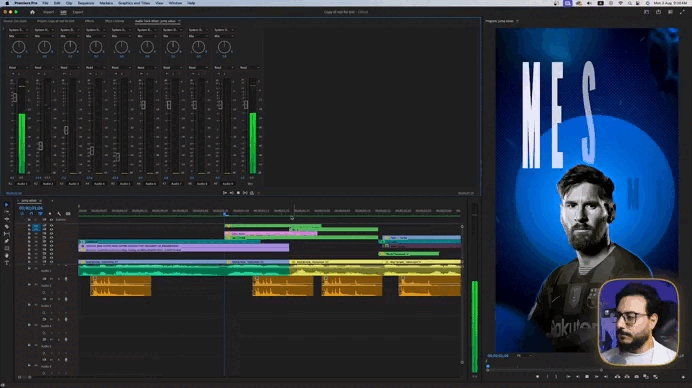Select the Slip tool
Viewport: 692px width, 388px height.
click(x=7, y=234)
